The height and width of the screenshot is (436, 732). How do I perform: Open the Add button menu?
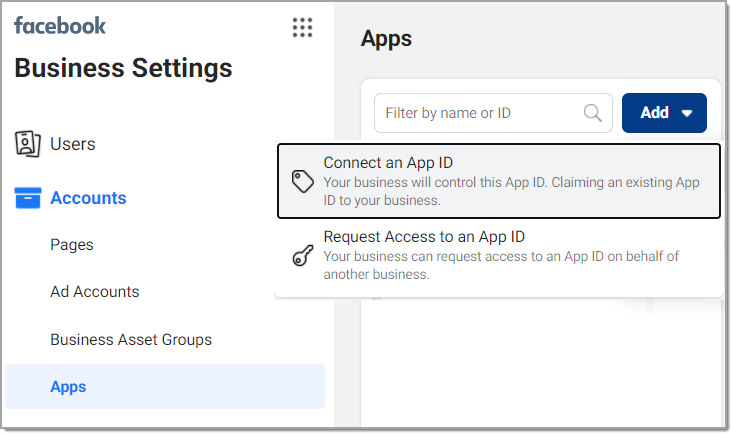click(x=664, y=113)
